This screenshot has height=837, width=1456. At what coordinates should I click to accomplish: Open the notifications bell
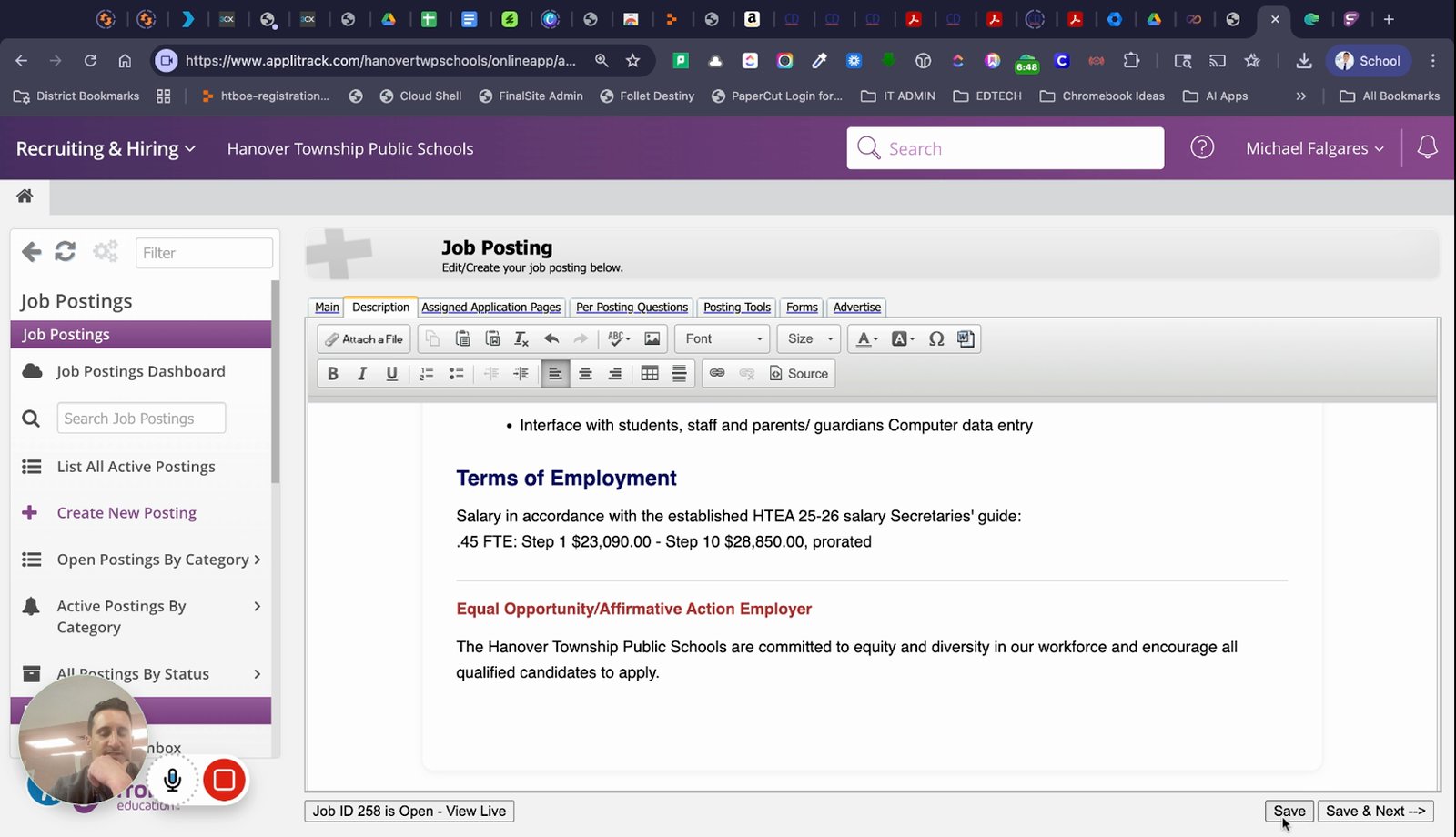pyautogui.click(x=1427, y=147)
